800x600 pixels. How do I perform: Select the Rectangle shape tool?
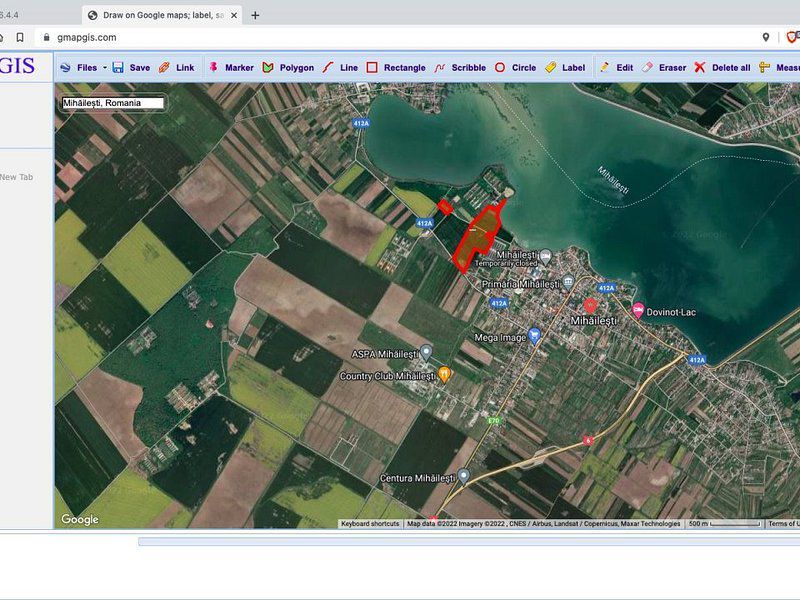372,68
